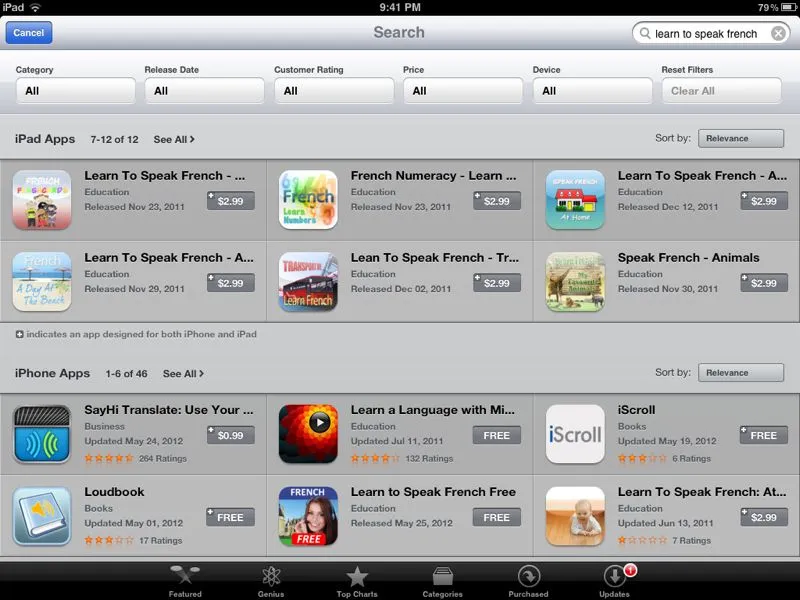Buy SayHi Translate for $0.99
Viewport: 800px width, 600px height.
(230, 435)
